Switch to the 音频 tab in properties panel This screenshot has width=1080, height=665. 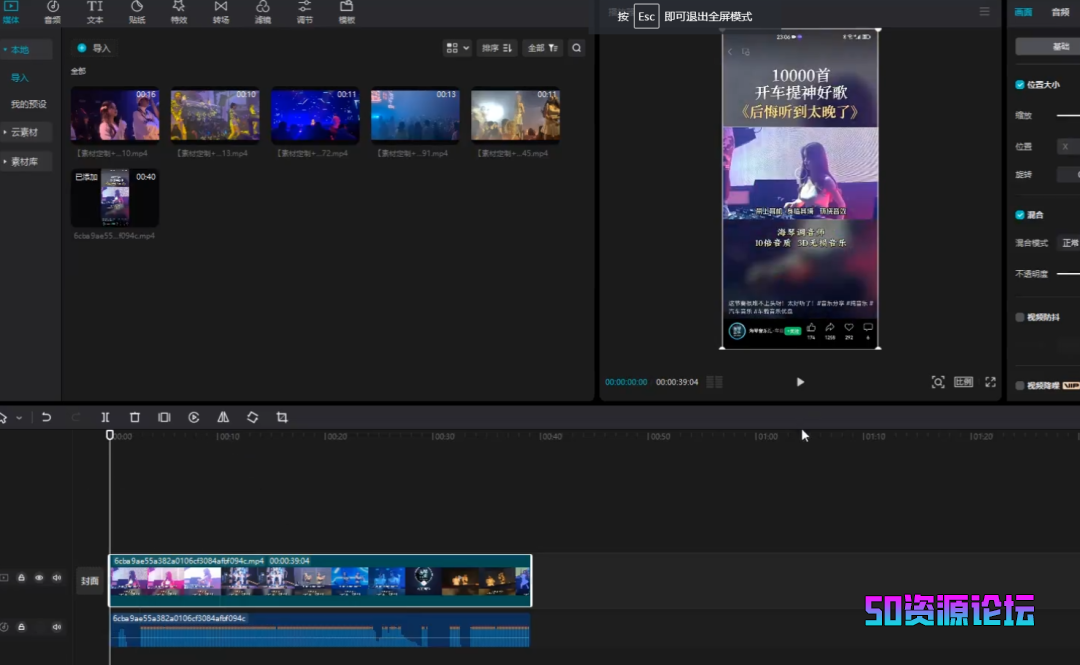pos(1060,12)
